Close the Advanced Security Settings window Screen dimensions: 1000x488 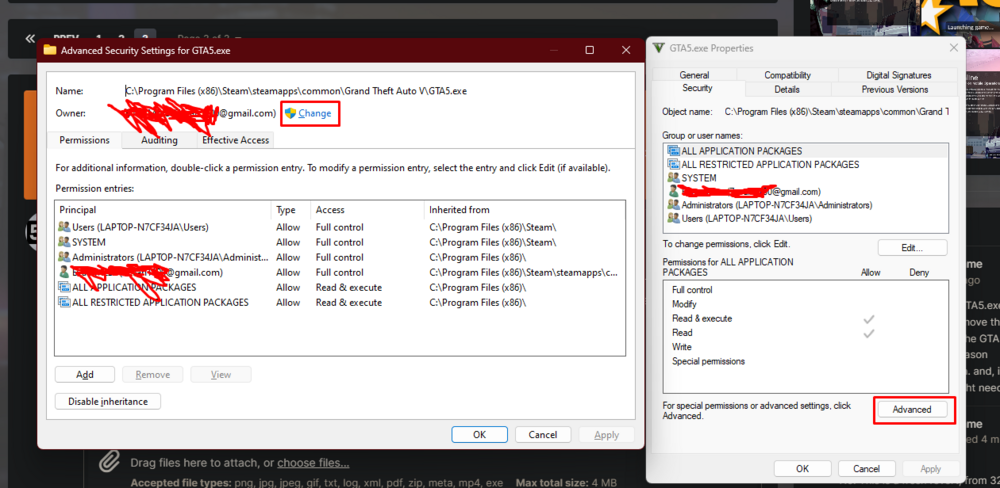point(626,50)
